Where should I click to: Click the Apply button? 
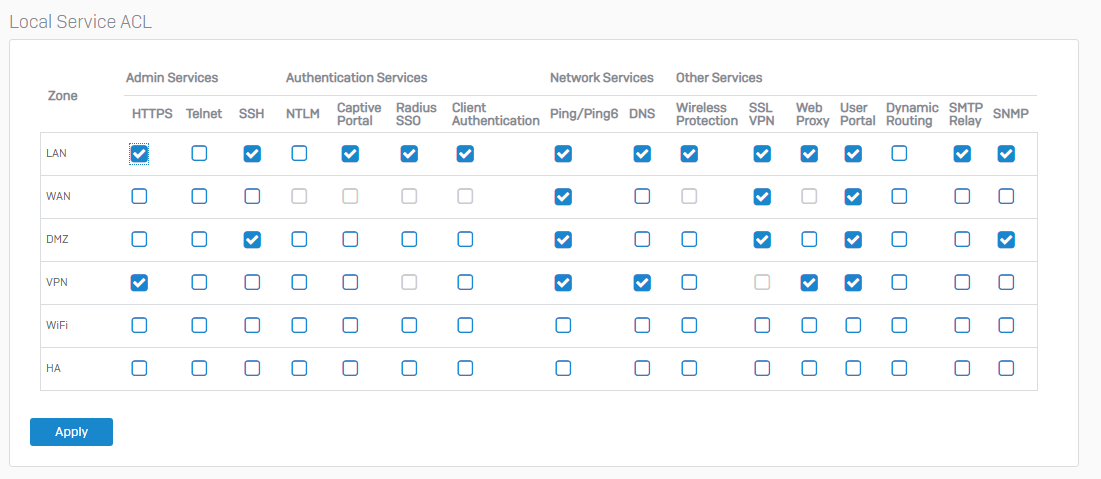(71, 432)
